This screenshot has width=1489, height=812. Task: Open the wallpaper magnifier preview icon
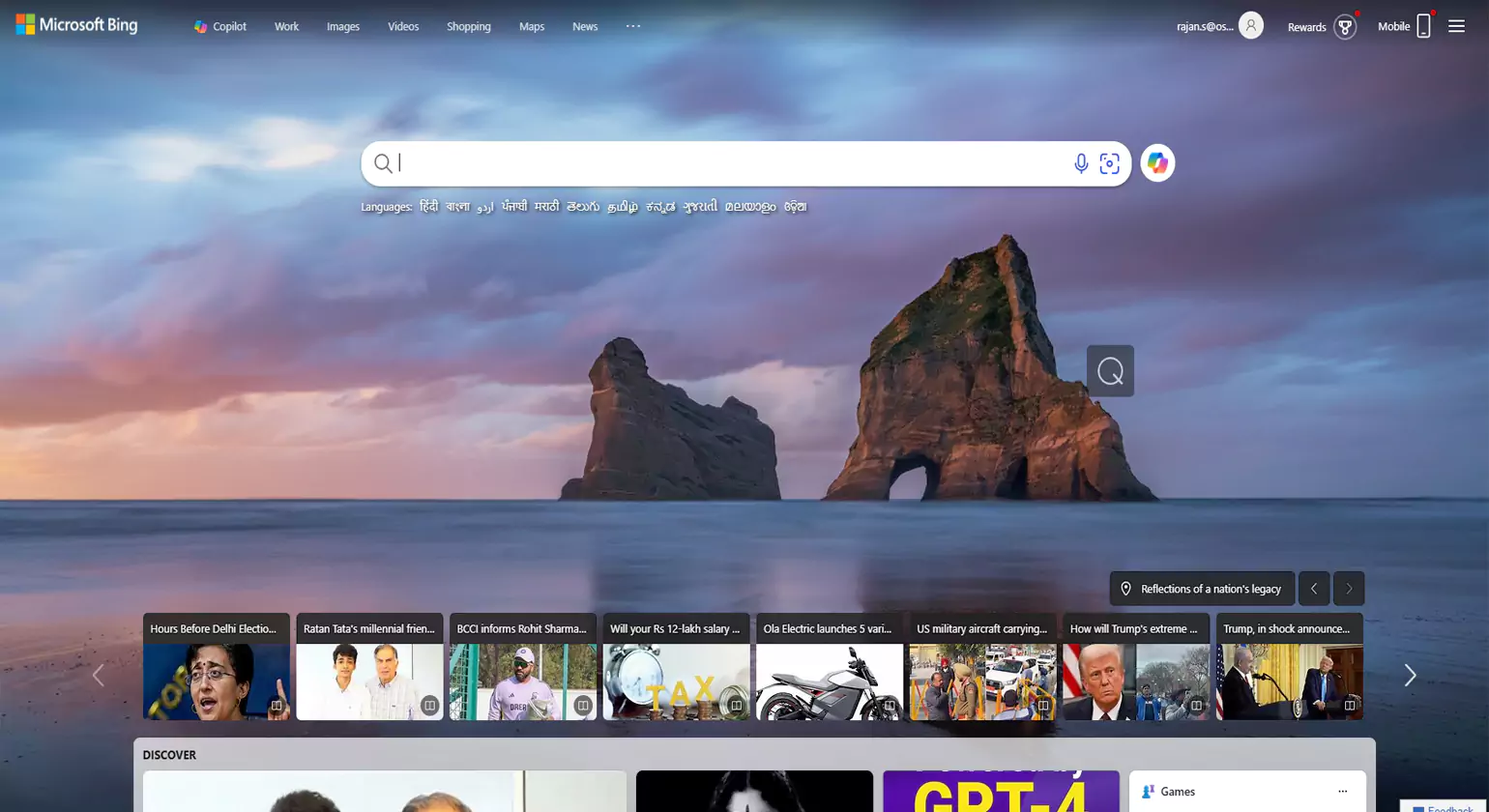(x=1109, y=370)
